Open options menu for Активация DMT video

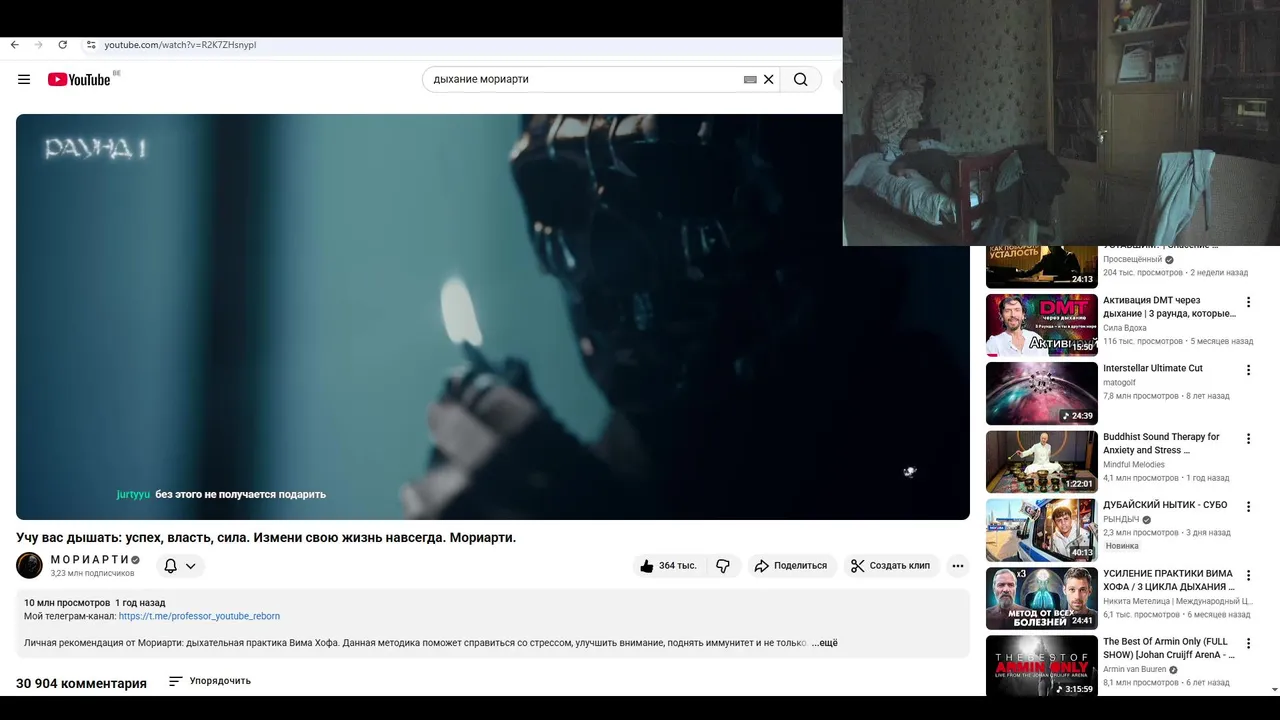pos(1248,302)
